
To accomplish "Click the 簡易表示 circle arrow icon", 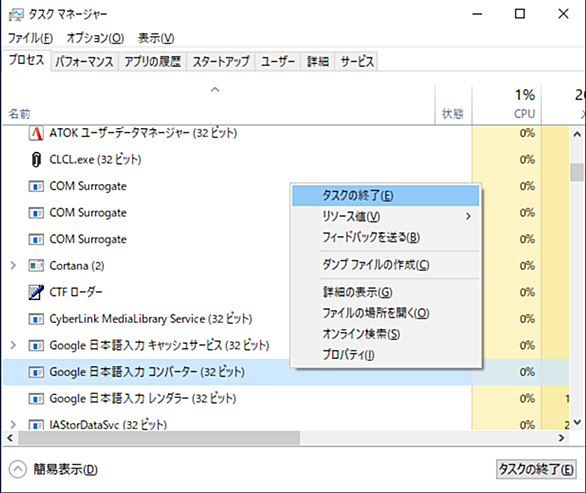I will coord(18,469).
